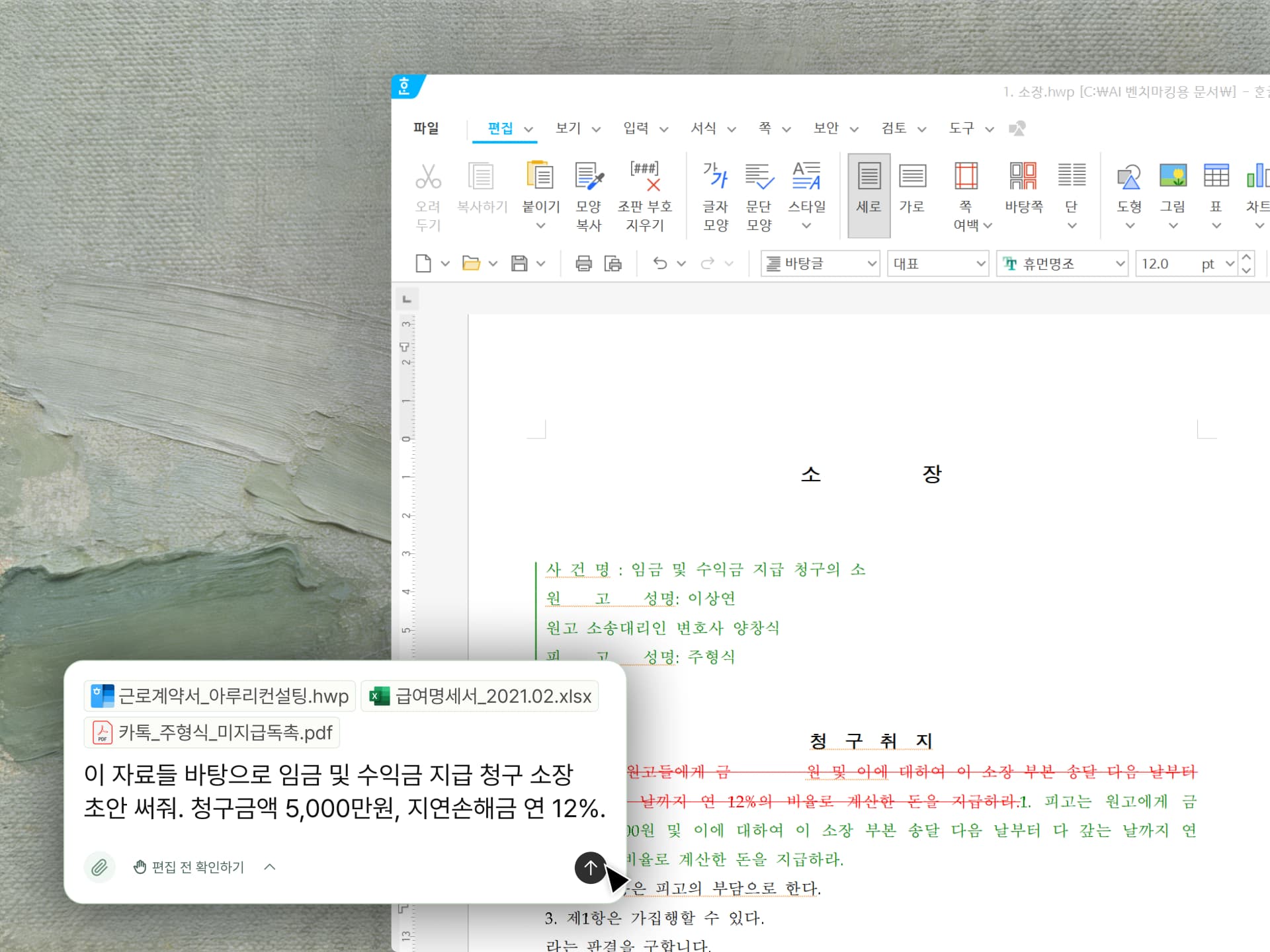Send the prompt with the arrow button
The image size is (1270, 952).
click(591, 868)
